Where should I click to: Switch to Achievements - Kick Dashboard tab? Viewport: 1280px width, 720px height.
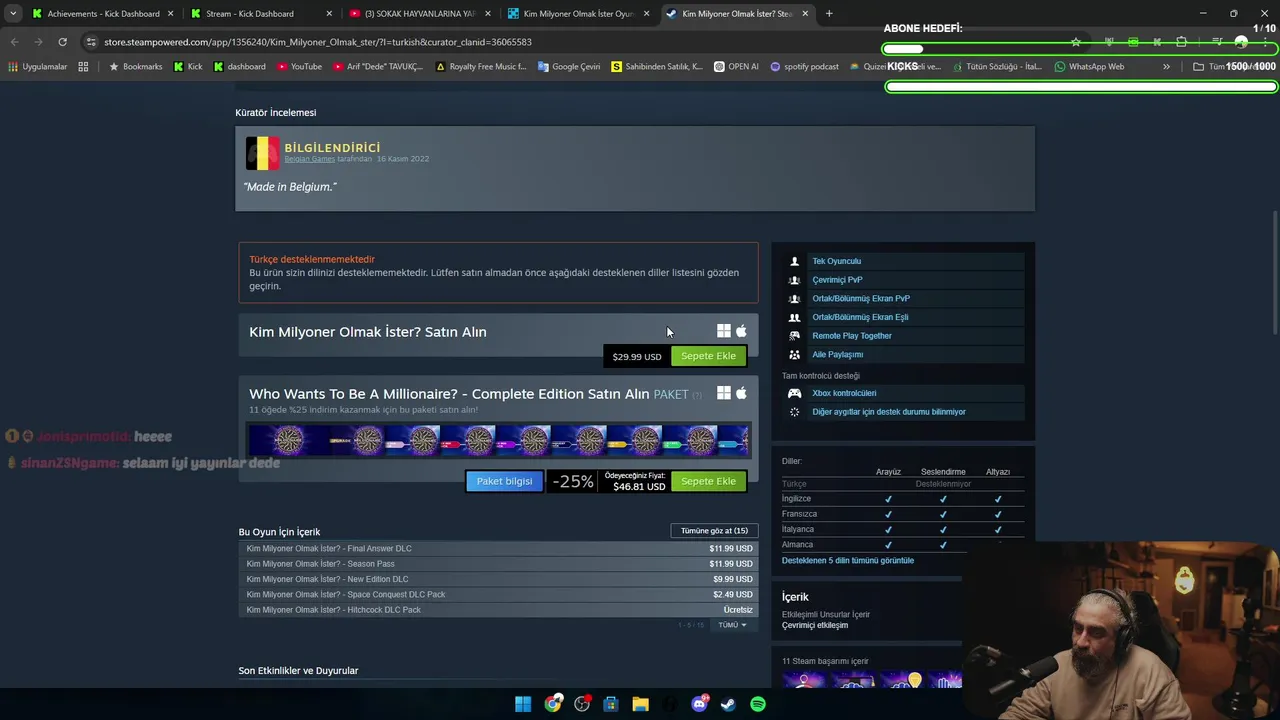102,14
